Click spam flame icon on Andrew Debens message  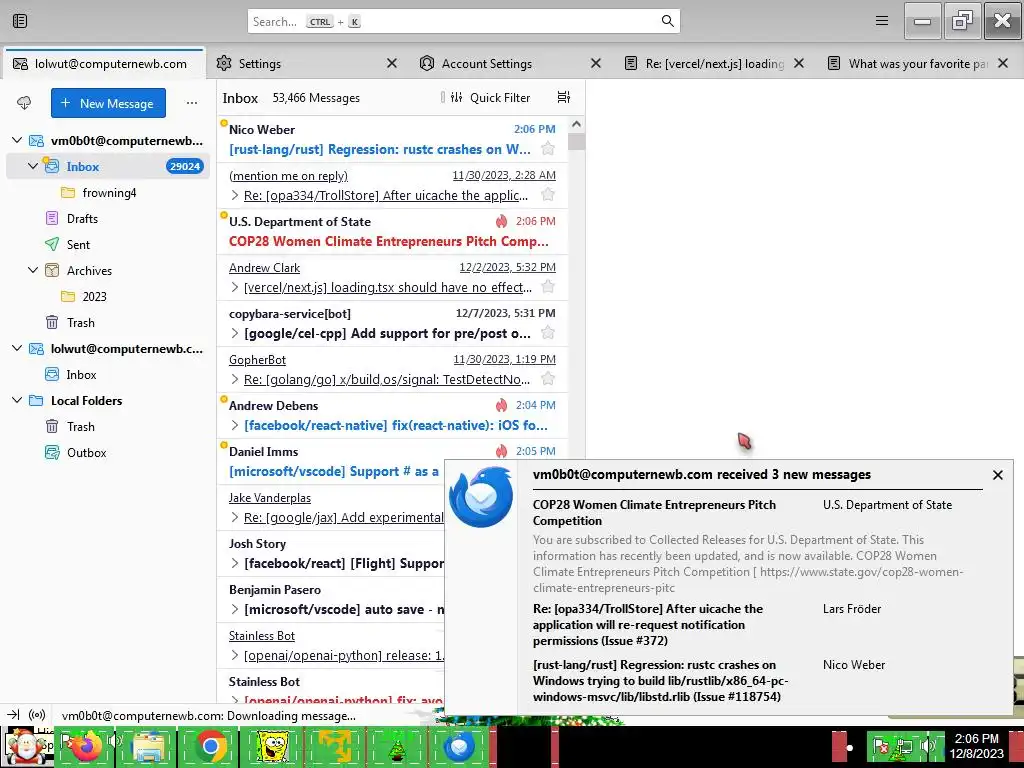pyautogui.click(x=502, y=406)
